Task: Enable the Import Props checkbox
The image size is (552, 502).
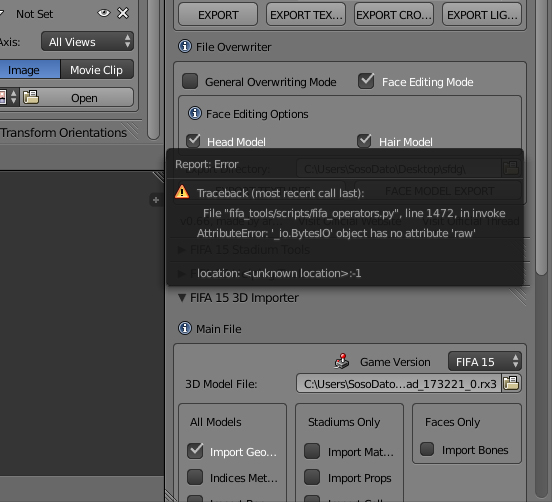Action: 312,477
